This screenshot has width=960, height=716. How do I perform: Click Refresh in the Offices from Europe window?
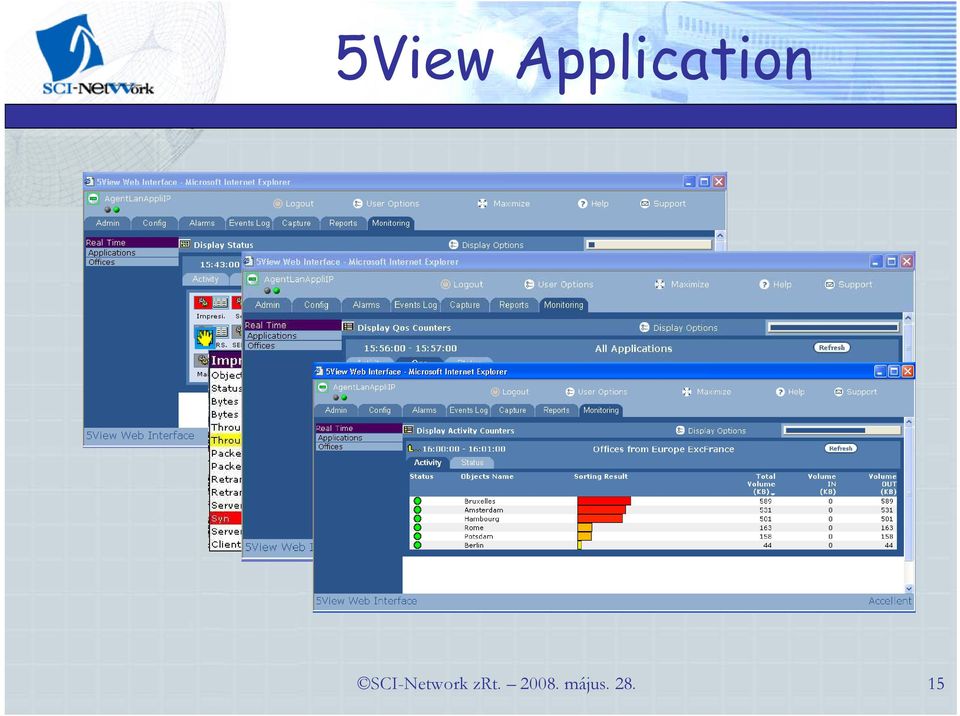pos(841,448)
